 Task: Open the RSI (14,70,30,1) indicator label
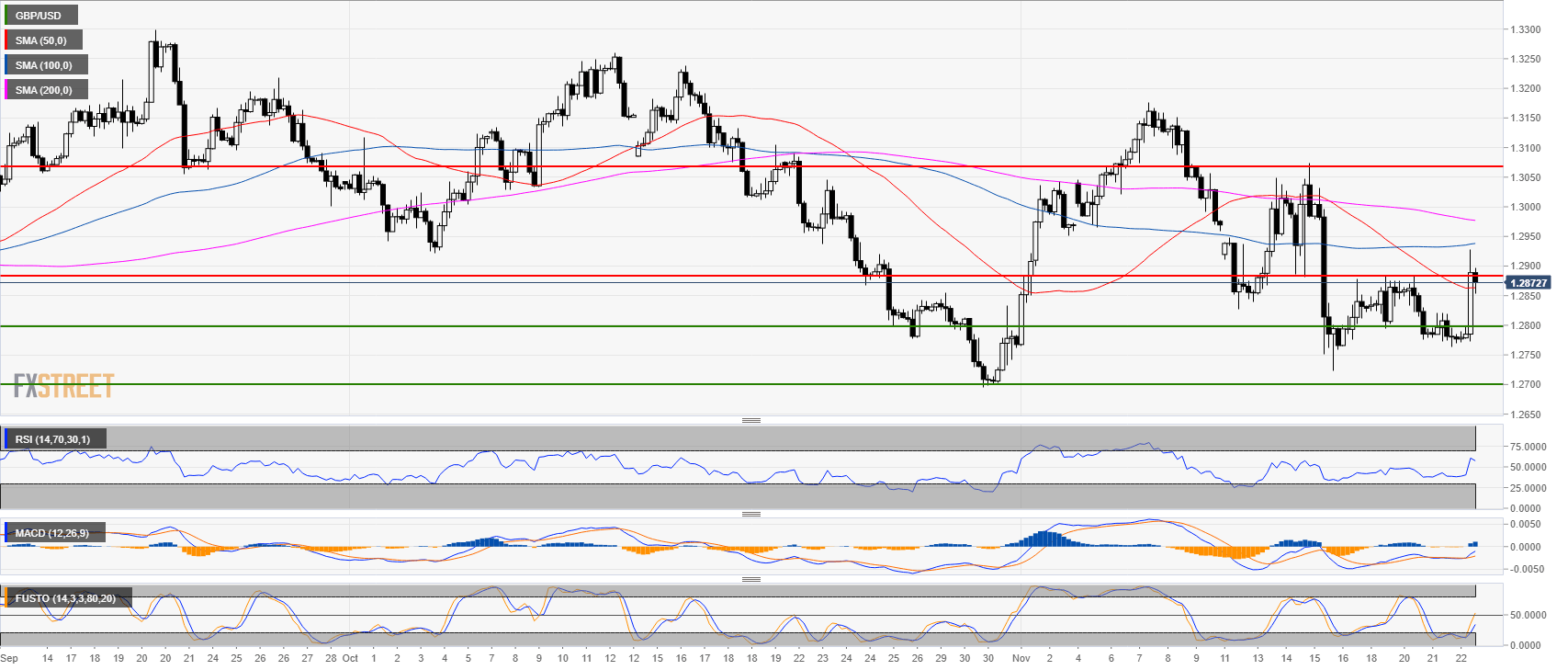click(53, 439)
